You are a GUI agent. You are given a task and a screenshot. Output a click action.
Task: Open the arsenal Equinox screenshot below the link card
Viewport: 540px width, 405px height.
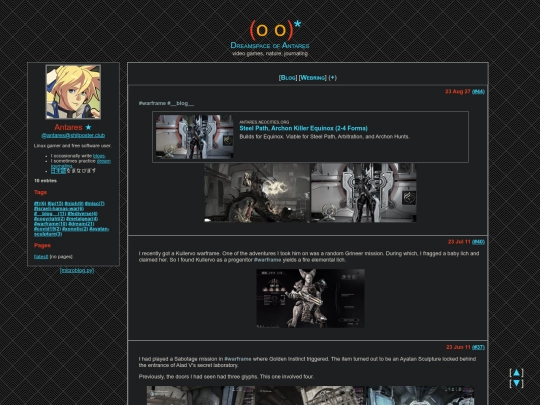[364, 193]
